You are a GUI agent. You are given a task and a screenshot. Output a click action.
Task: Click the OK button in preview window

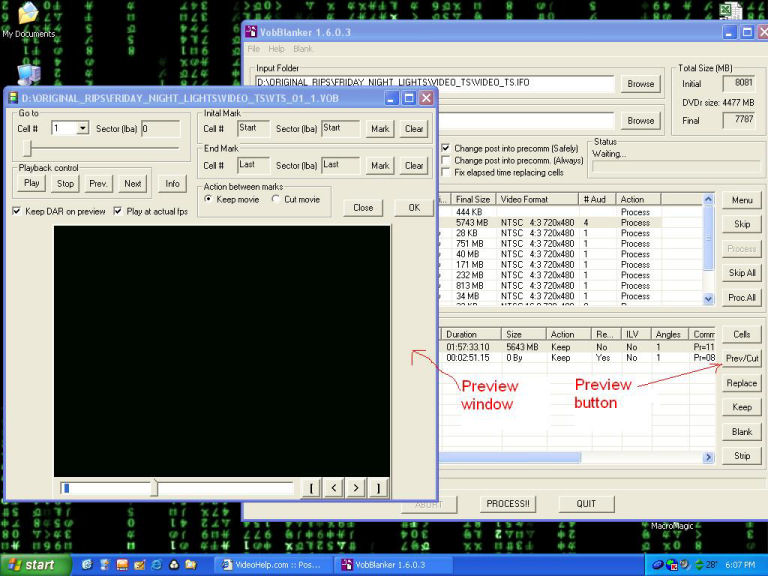click(x=414, y=208)
